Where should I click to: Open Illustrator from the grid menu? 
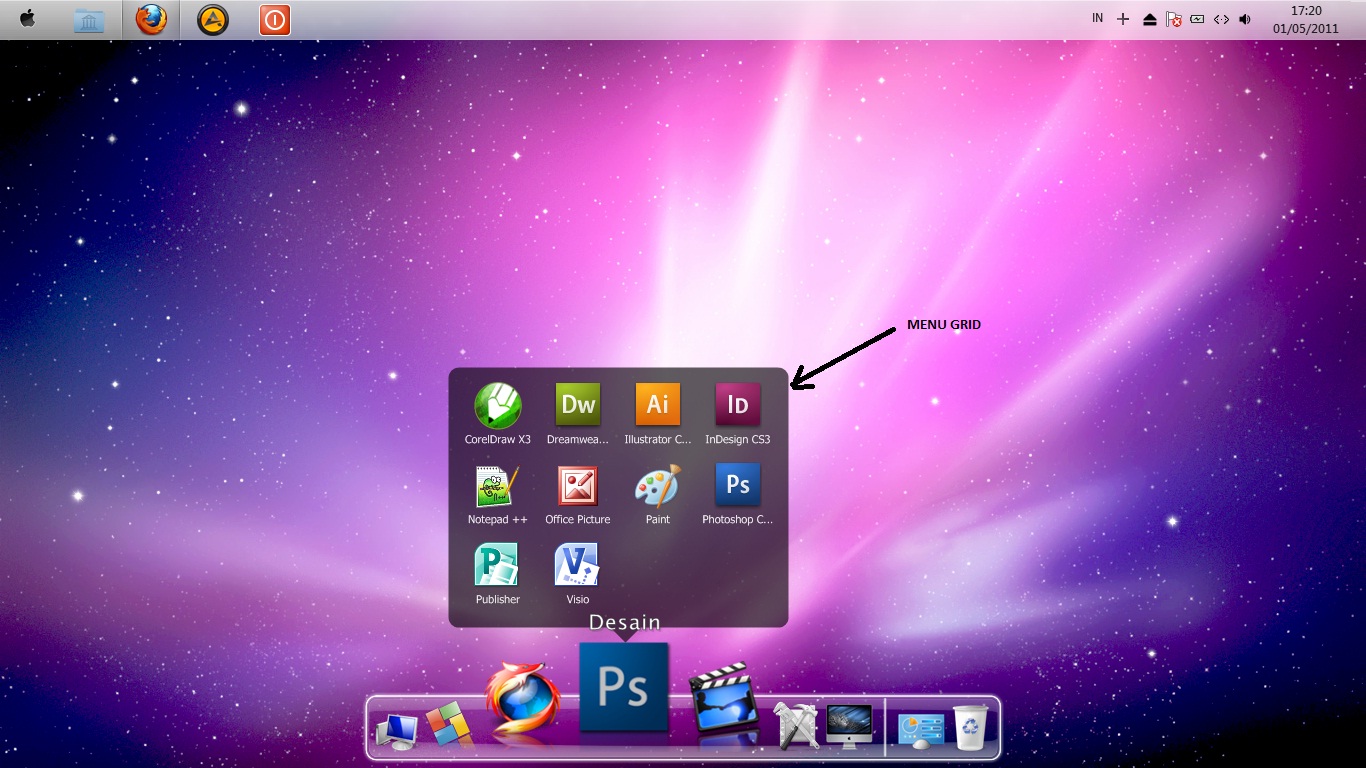click(658, 415)
